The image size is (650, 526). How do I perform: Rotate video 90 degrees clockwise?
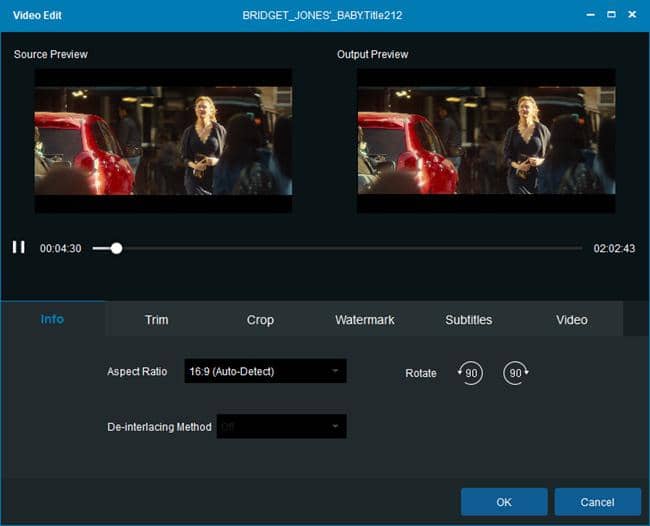coord(516,373)
